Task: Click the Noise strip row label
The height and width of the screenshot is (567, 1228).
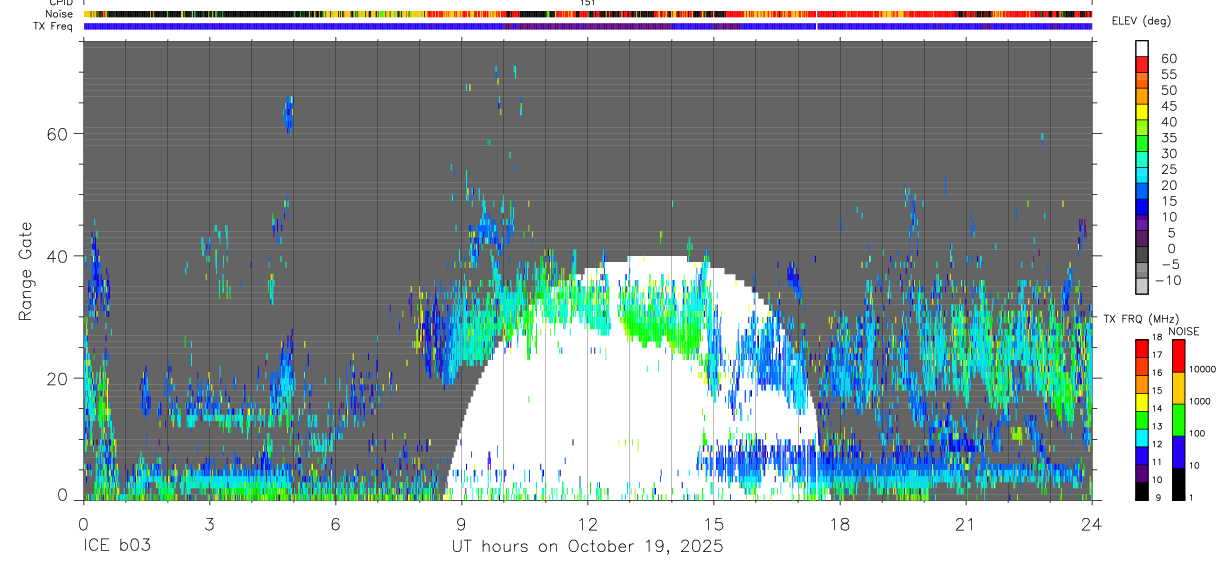Action: tap(61, 15)
